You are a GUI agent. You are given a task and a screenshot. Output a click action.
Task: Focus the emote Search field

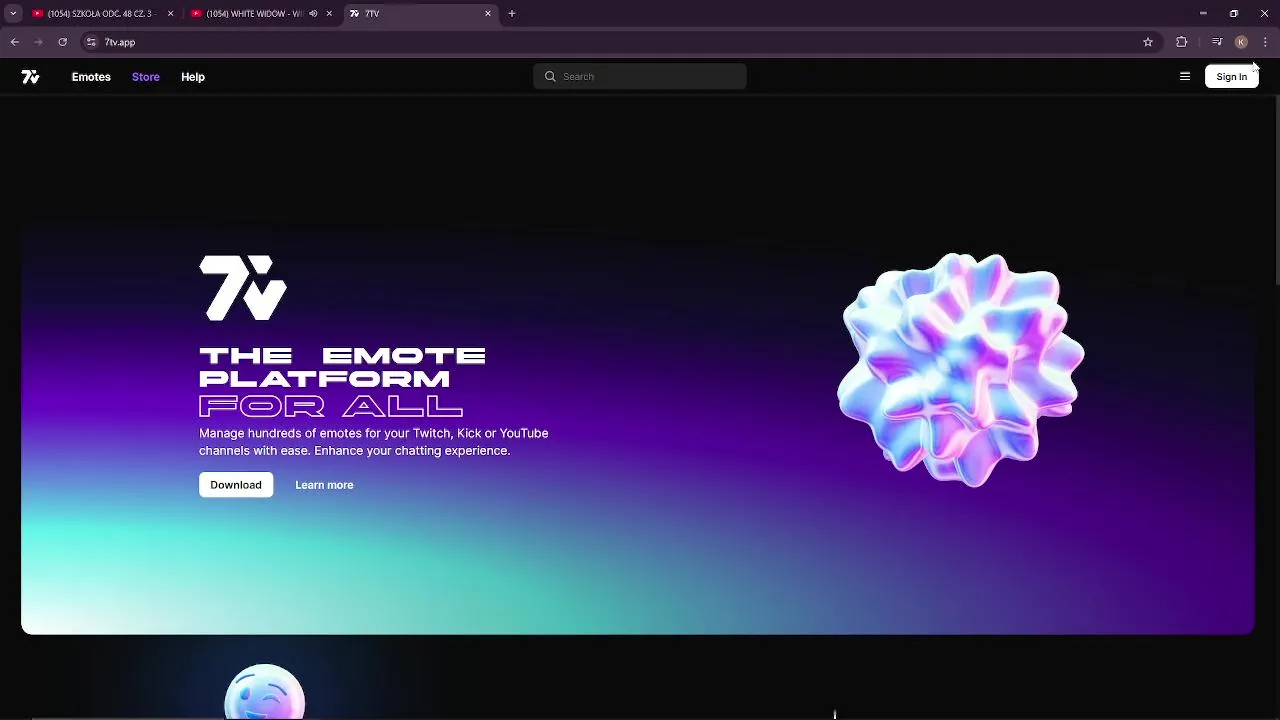coord(640,77)
